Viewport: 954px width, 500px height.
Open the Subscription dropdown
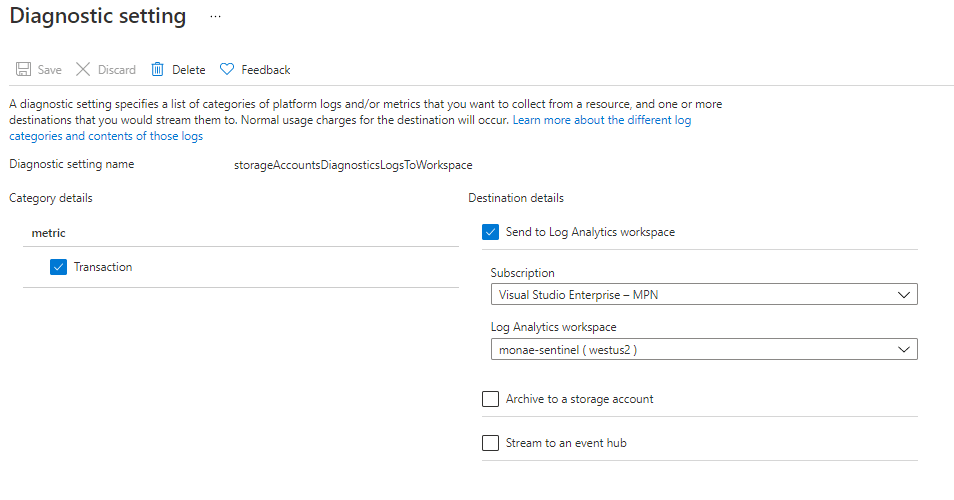tap(703, 295)
